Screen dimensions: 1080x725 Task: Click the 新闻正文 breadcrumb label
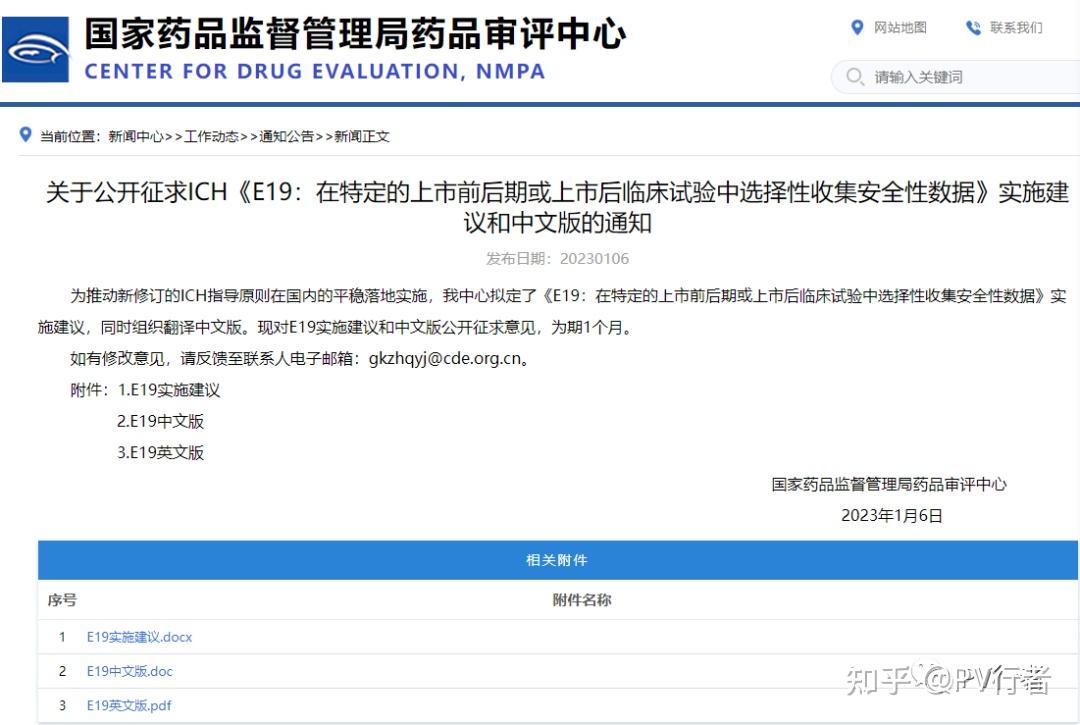click(x=361, y=136)
